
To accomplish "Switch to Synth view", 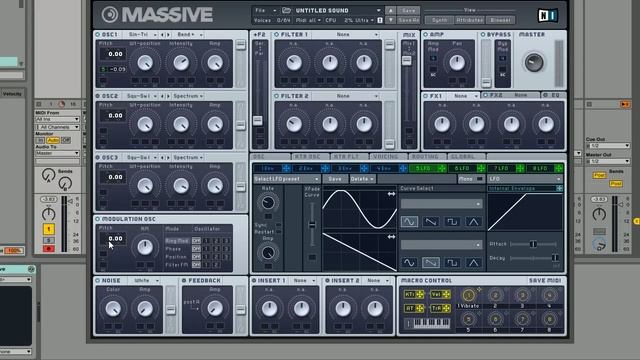I will [x=439, y=20].
